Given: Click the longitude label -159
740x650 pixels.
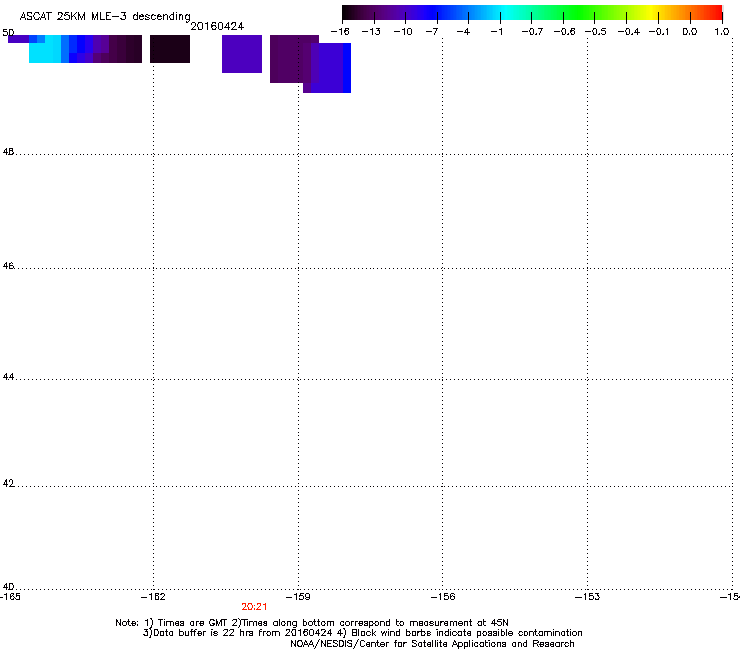Looking at the screenshot, I should coord(298,597).
